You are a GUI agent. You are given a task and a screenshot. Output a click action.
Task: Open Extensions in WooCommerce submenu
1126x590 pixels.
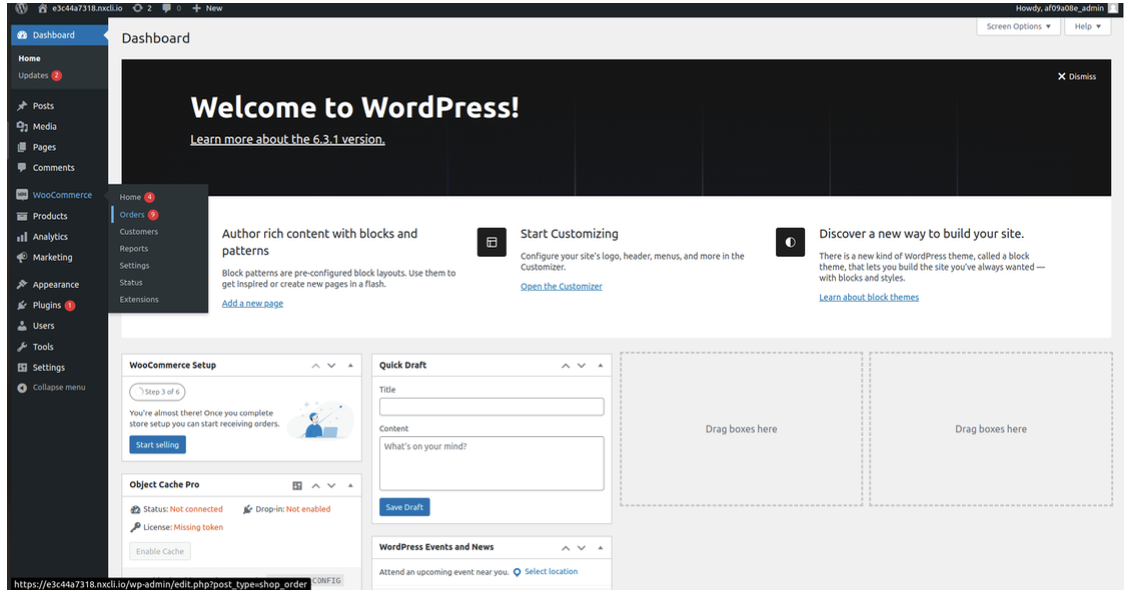pyautogui.click(x=139, y=299)
